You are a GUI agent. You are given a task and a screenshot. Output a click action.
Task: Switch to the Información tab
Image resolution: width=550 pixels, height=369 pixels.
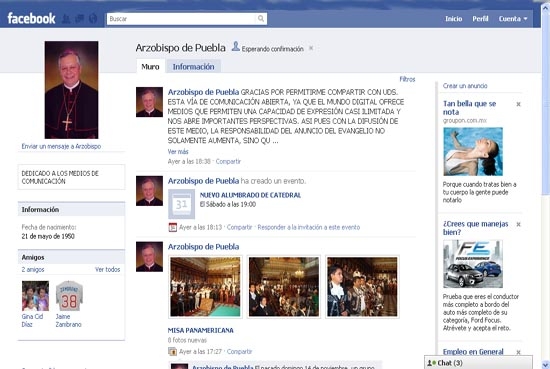[193, 67]
